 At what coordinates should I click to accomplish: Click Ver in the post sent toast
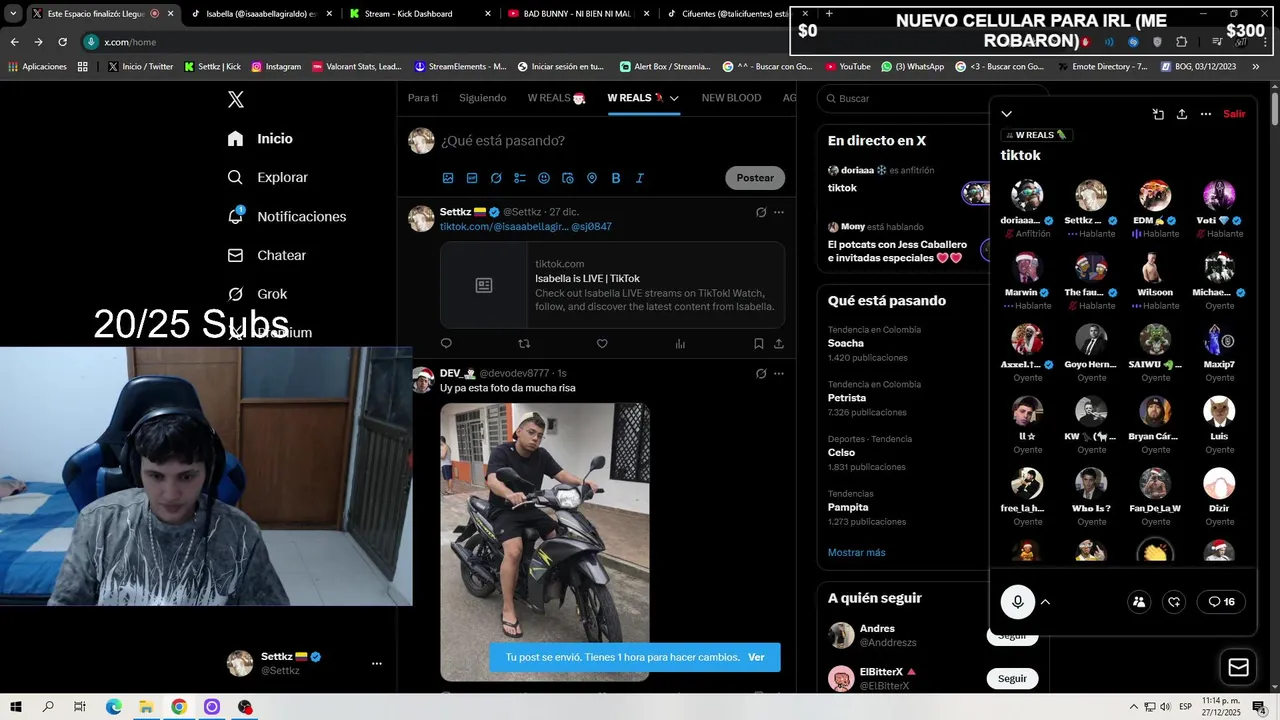click(x=756, y=657)
